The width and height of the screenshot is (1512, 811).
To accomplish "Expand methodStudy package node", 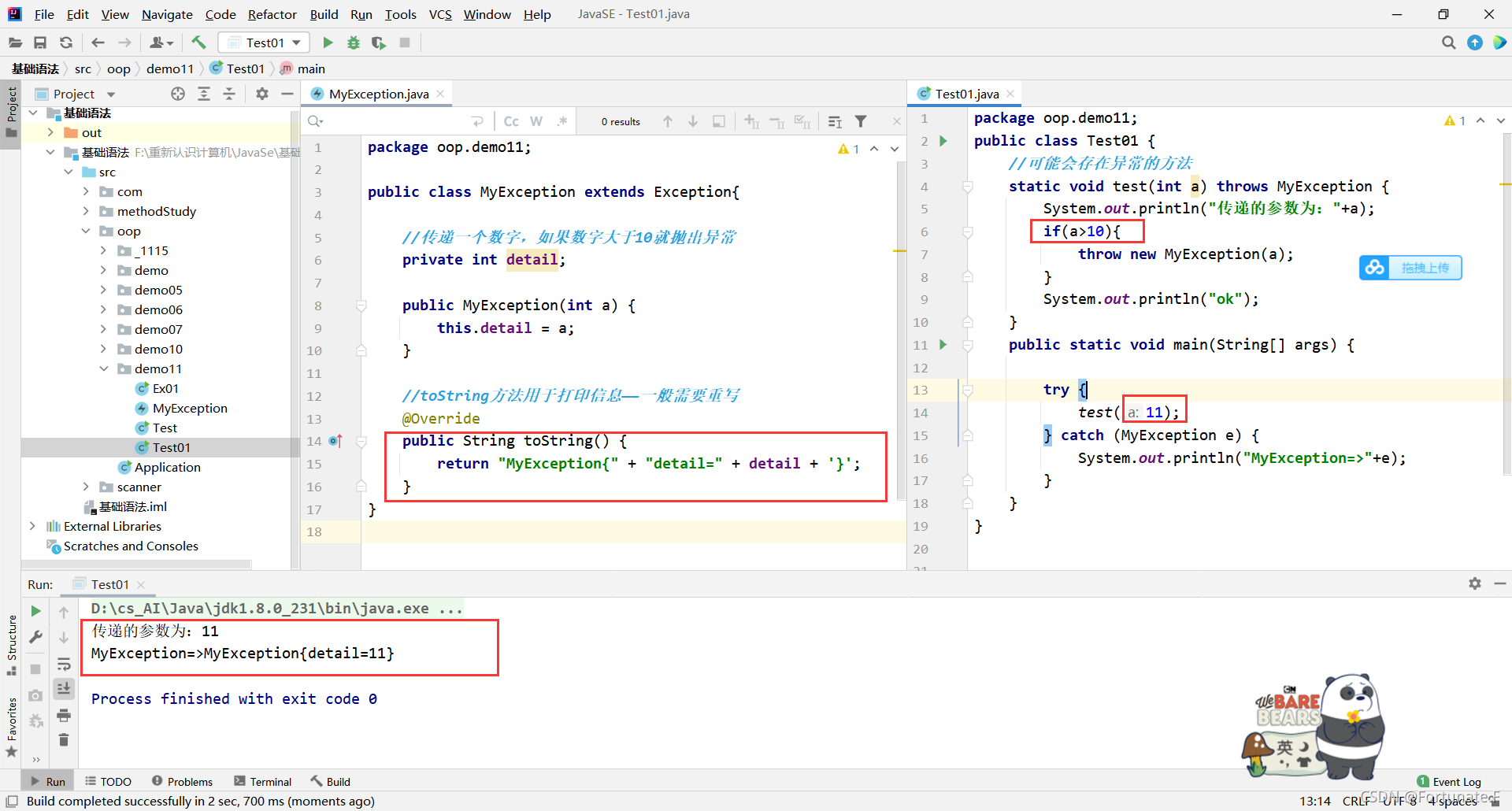I will [x=86, y=211].
